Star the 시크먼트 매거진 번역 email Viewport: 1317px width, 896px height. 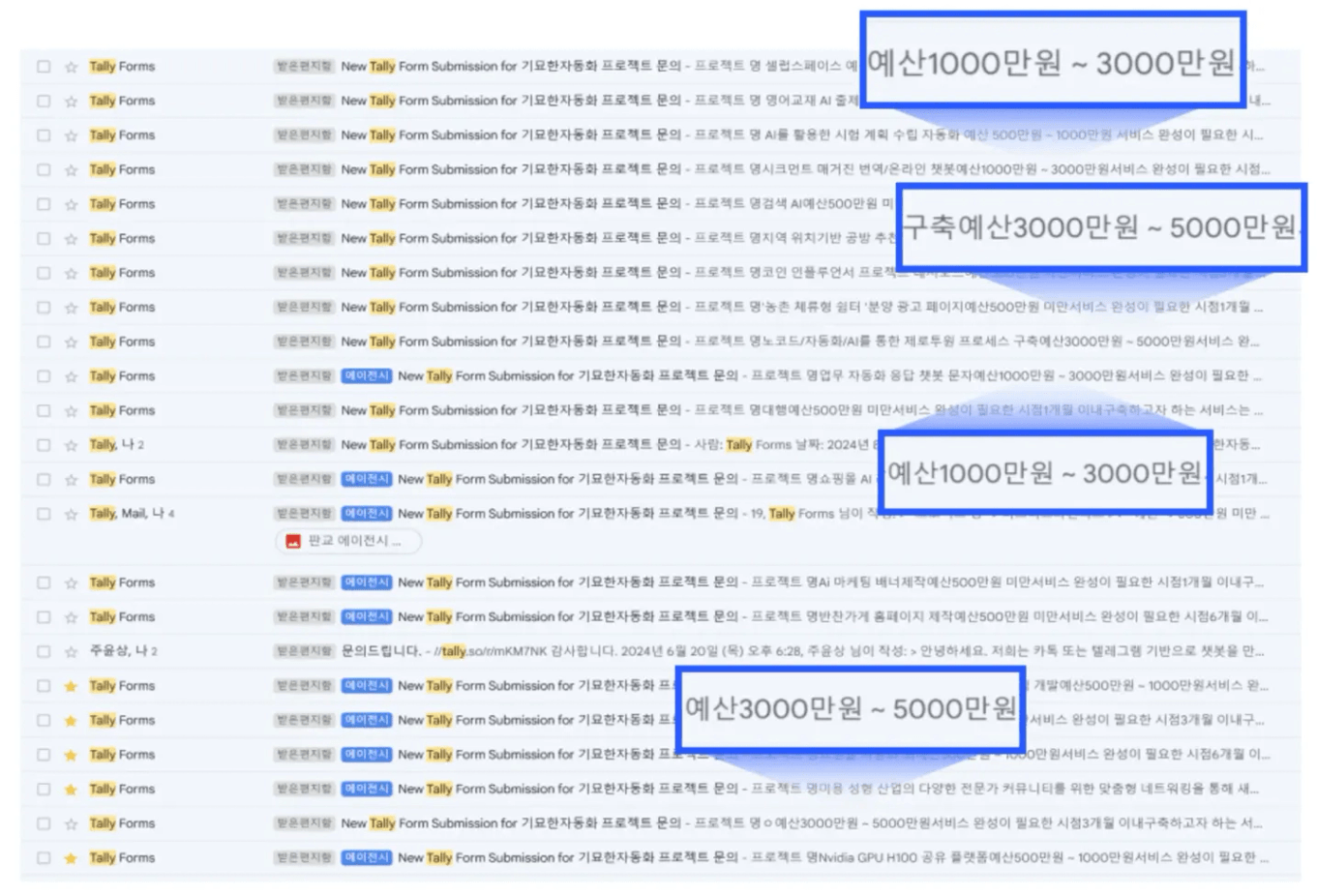pos(71,170)
